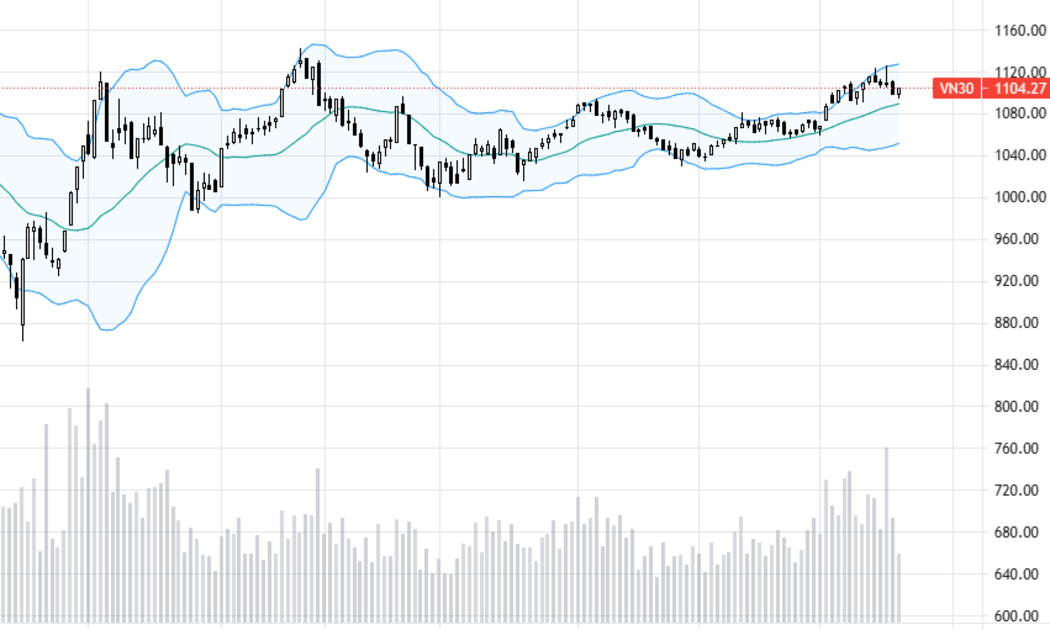Click the 1000.00 price axis label
Screen dimensions: 1050x630
point(1020,197)
